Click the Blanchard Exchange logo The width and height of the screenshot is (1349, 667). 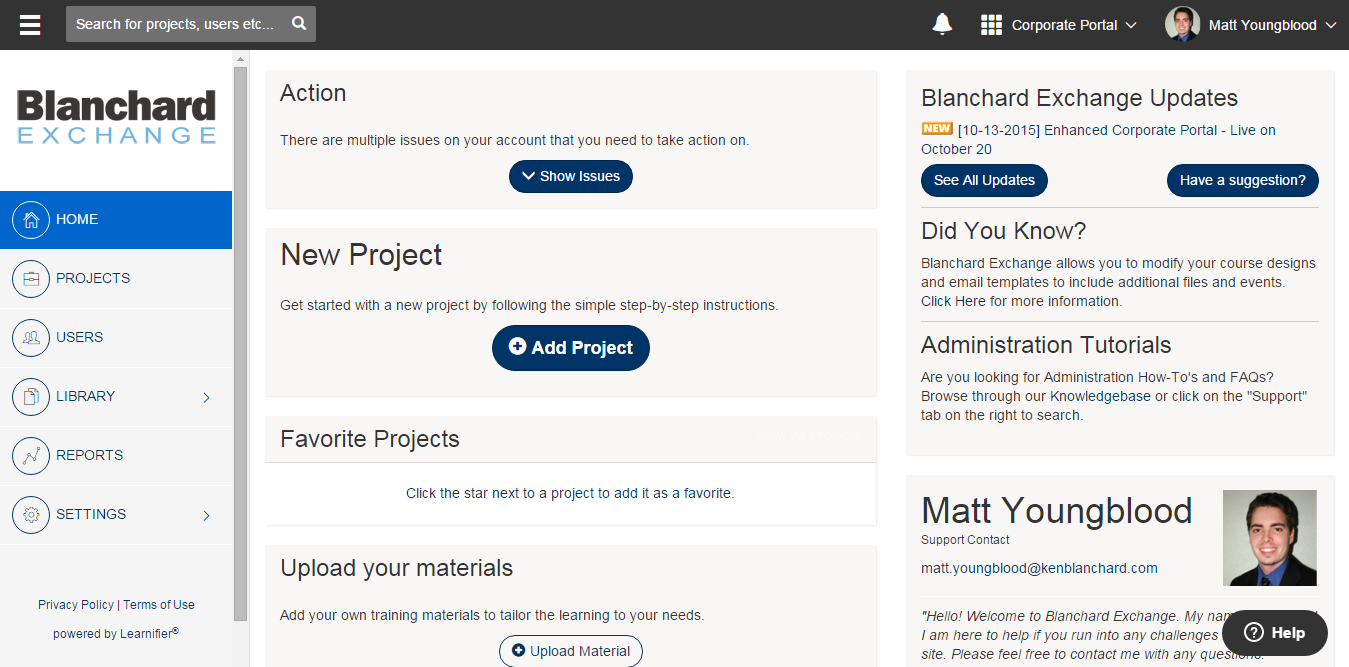(x=116, y=117)
